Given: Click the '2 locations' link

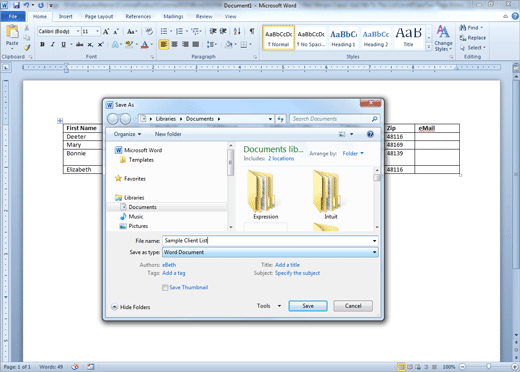Looking at the screenshot, I should [x=281, y=159].
